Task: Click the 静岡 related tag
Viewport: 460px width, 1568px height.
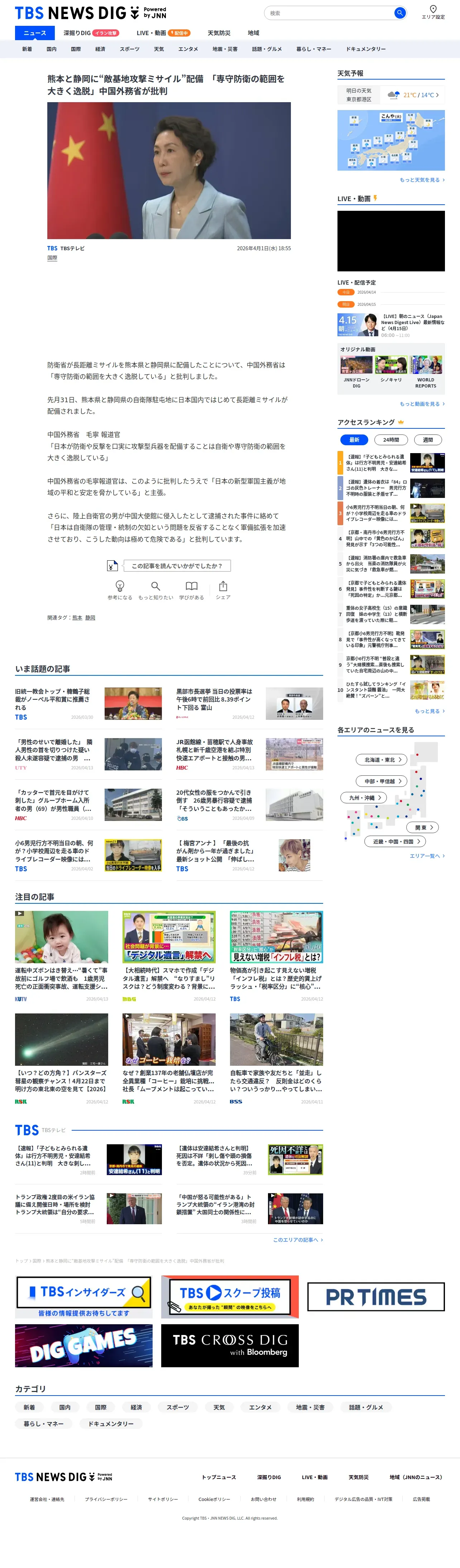Action: click(90, 618)
